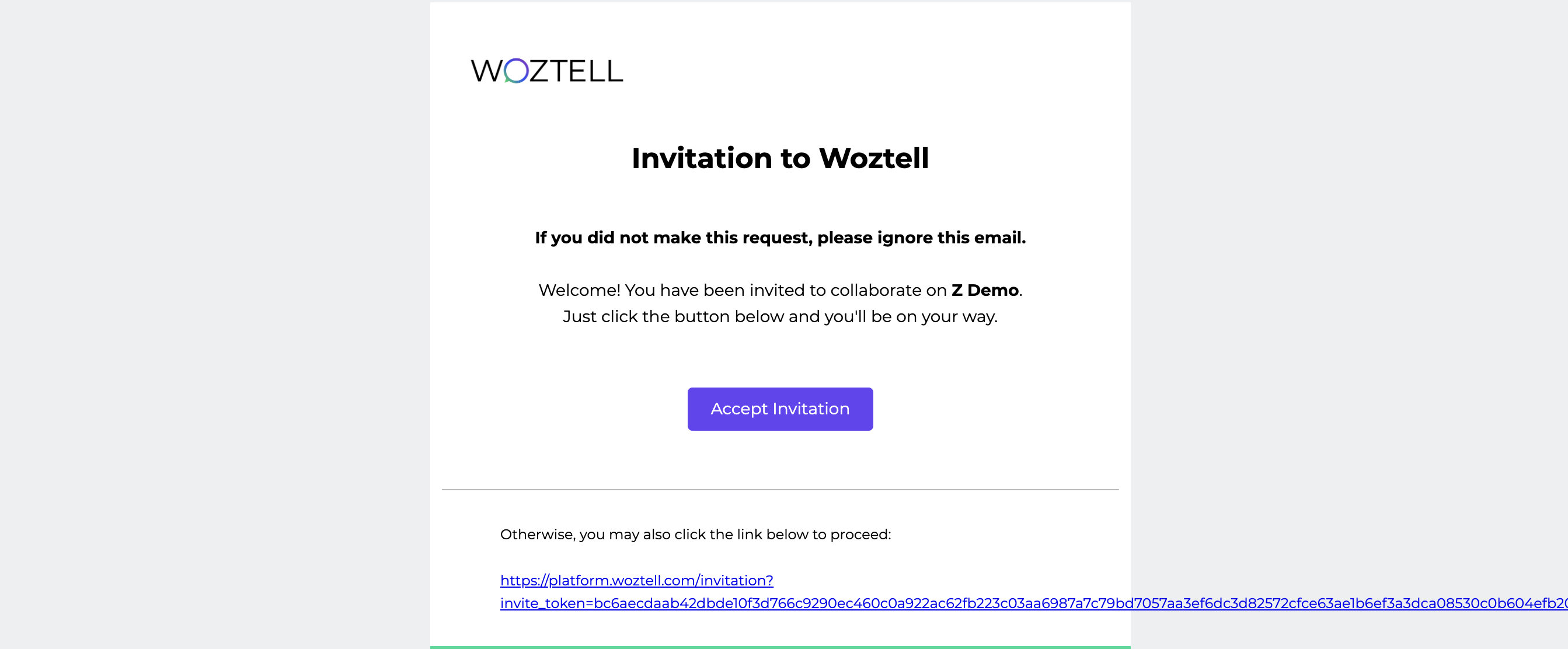
Task: Click the Welcome invited-to-collaborate sentence
Action: [x=780, y=290]
